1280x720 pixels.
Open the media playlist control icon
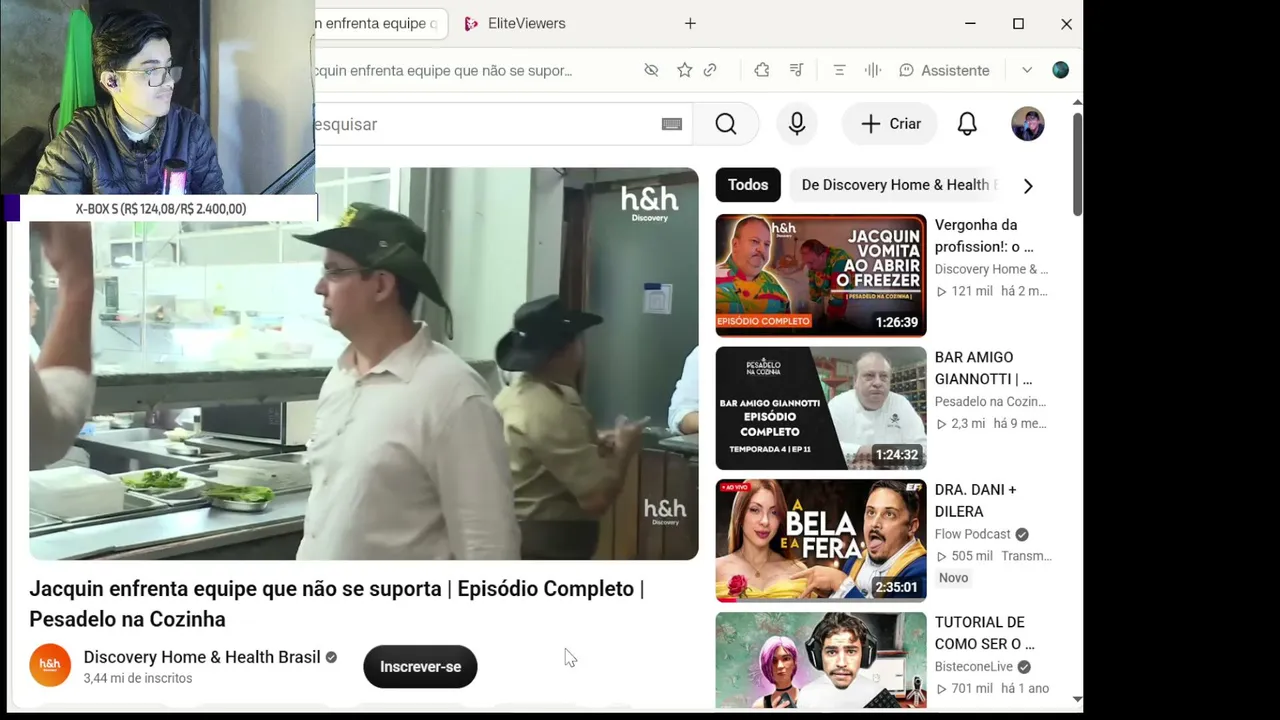796,70
